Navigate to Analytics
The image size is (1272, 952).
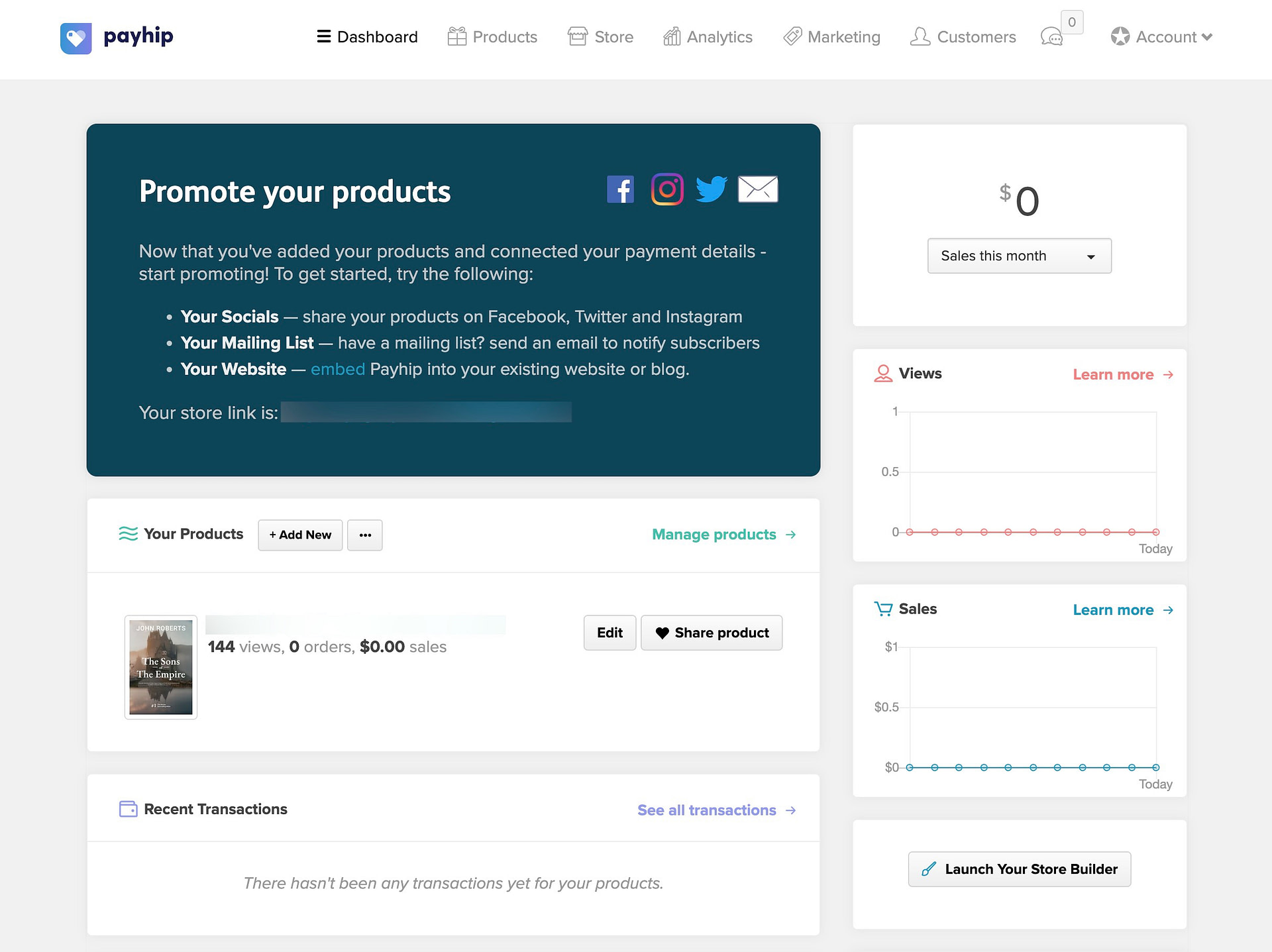pyautogui.click(x=708, y=37)
